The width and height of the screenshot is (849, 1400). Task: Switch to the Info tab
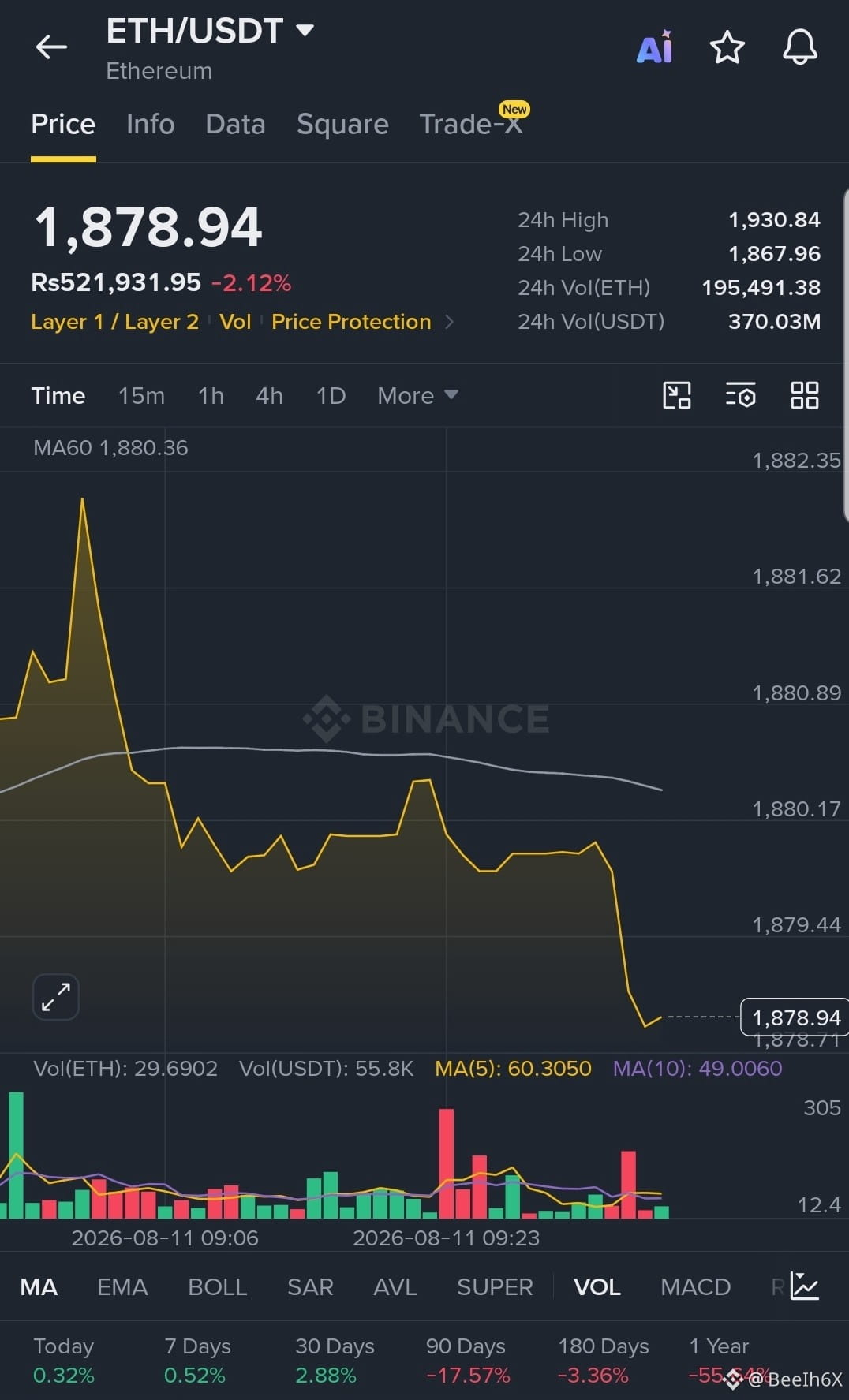(x=151, y=124)
